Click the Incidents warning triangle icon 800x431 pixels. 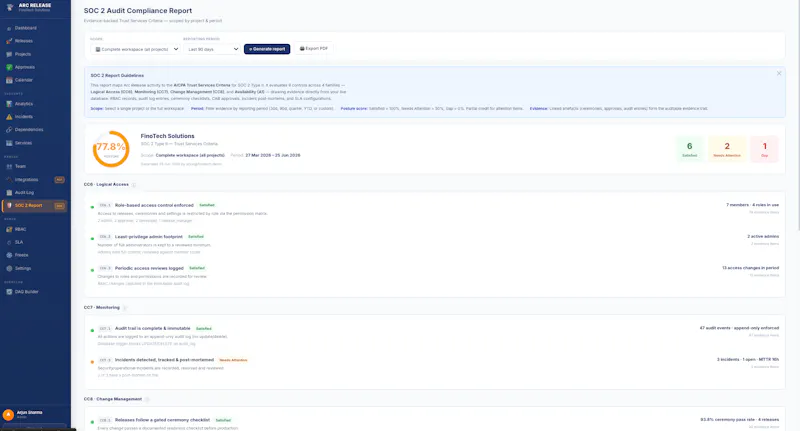[9, 117]
